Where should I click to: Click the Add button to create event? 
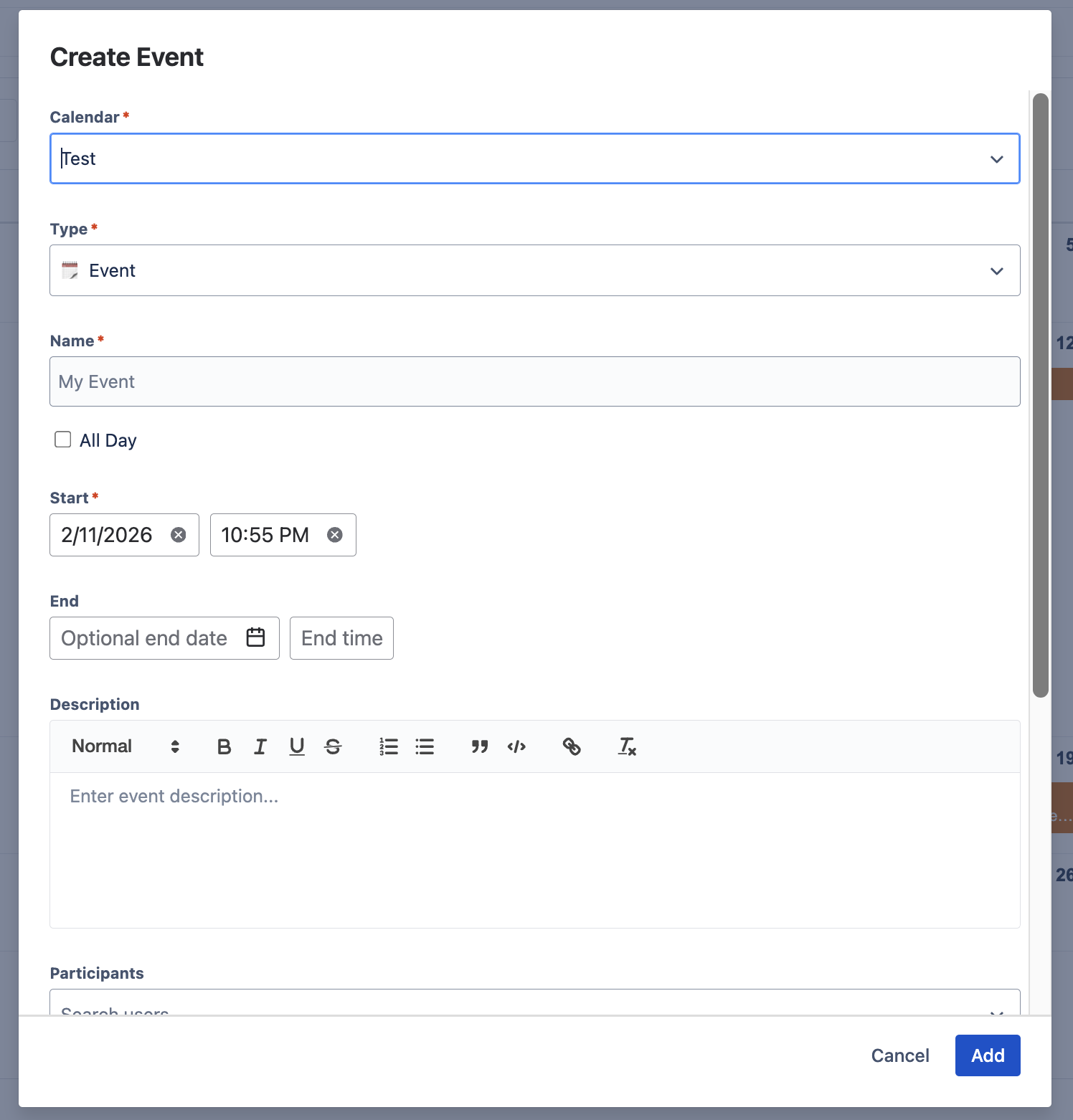coord(987,1055)
